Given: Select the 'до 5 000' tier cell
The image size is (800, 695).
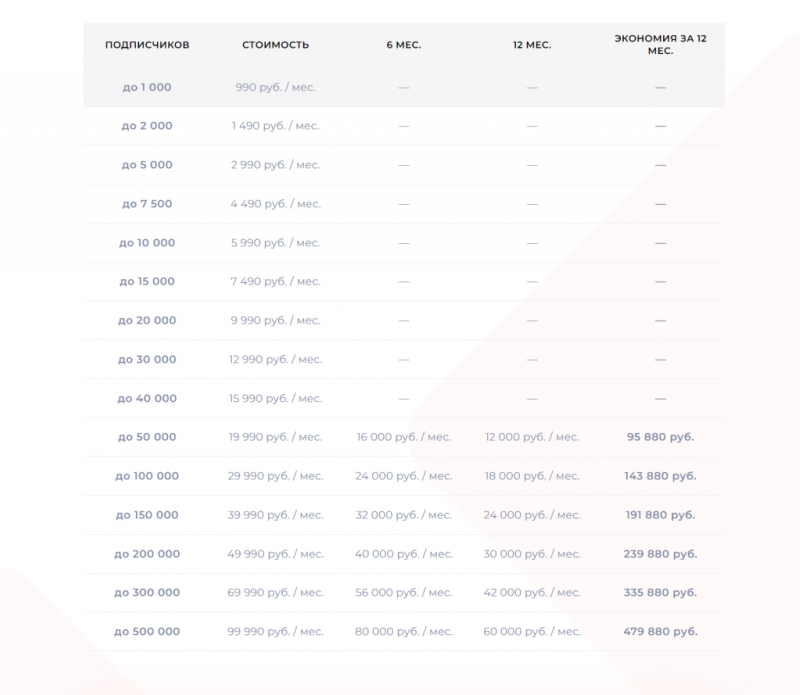Looking at the screenshot, I should (147, 165).
